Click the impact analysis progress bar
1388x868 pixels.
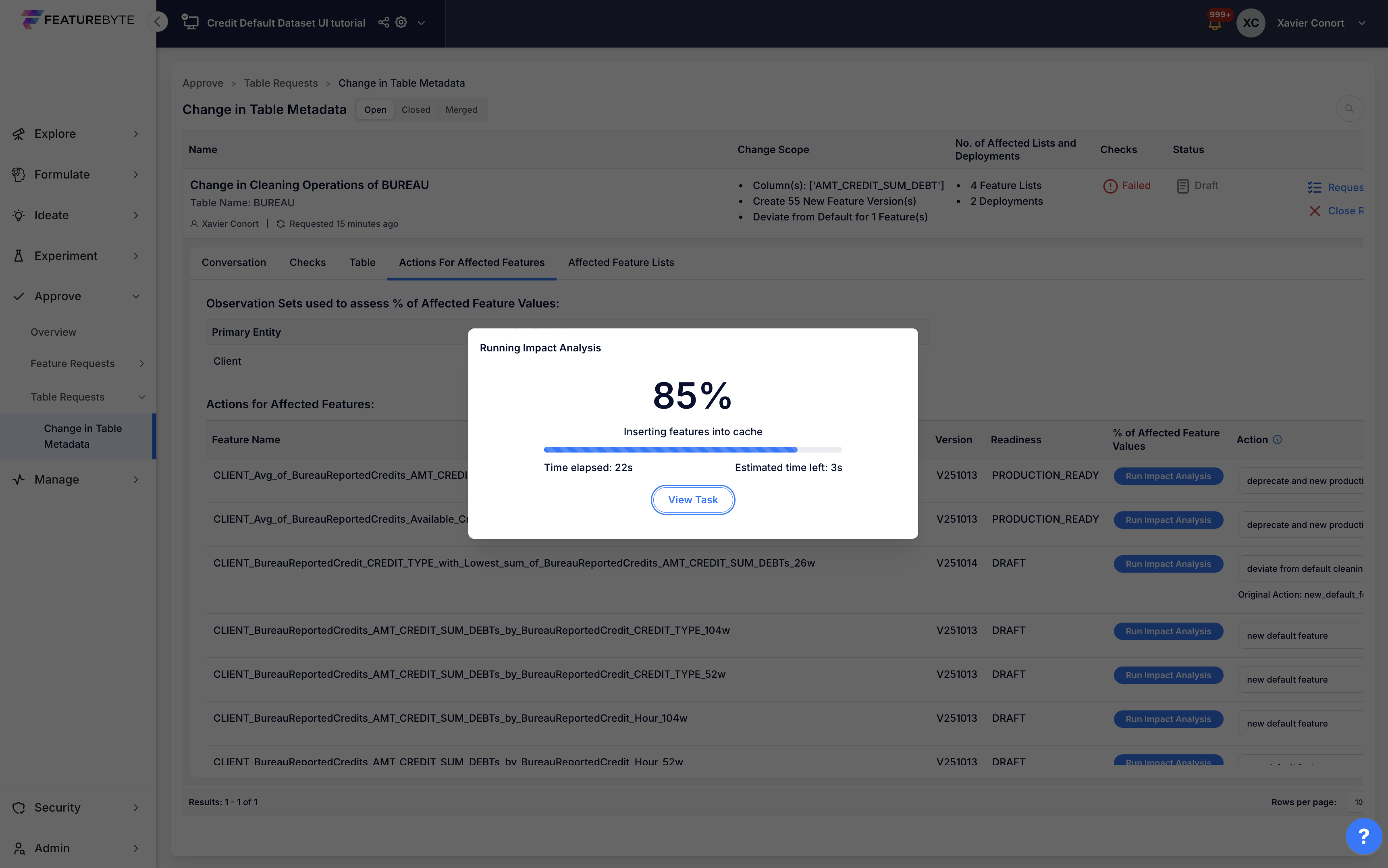692,449
